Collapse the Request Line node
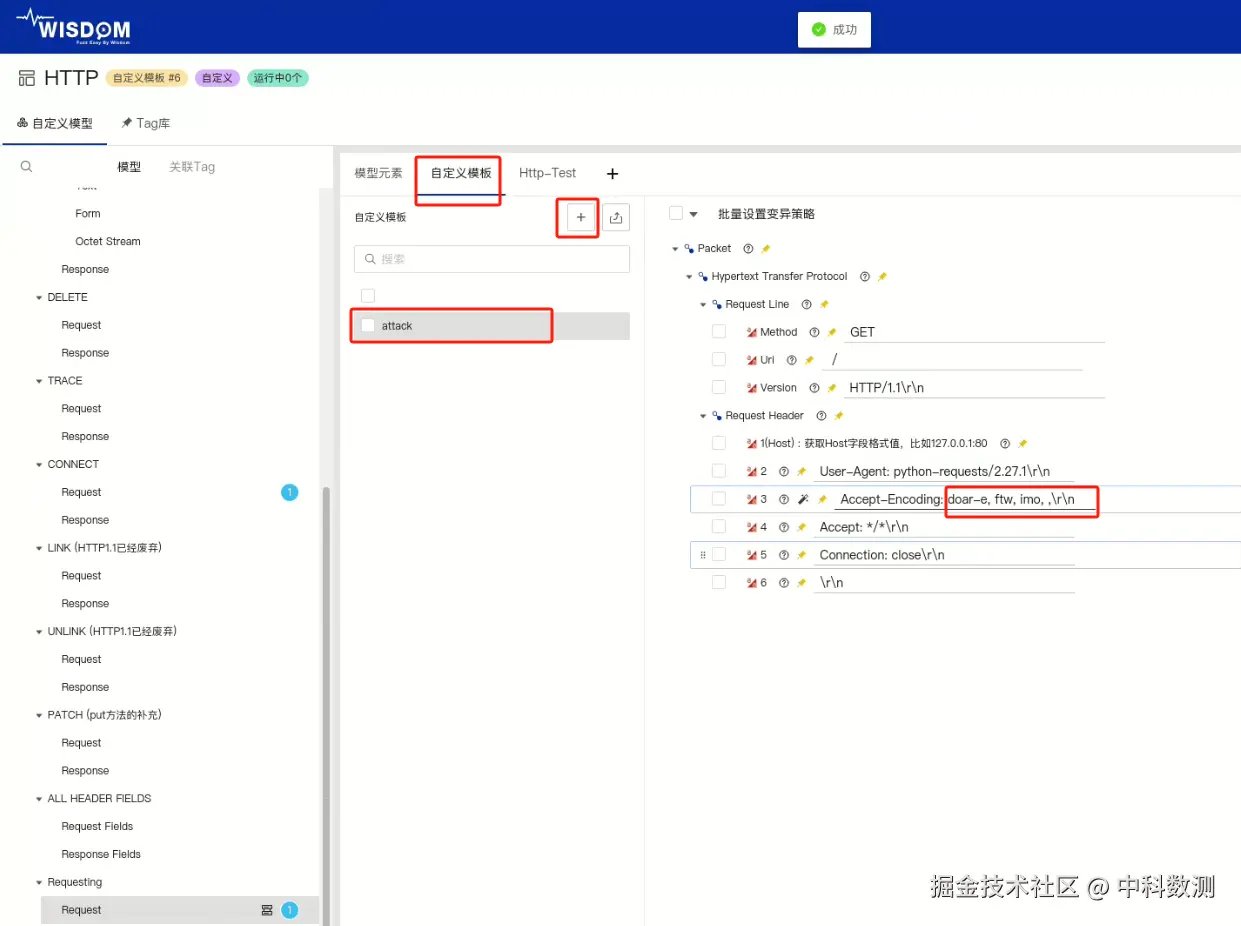Viewport: 1241px width, 926px height. [703, 304]
